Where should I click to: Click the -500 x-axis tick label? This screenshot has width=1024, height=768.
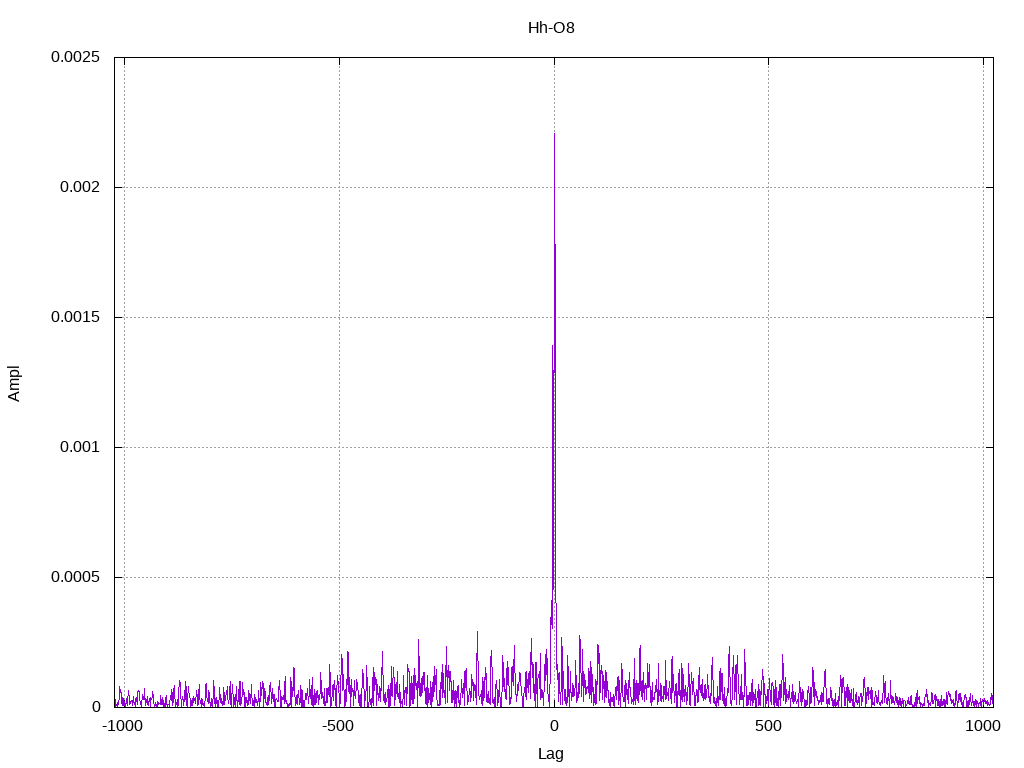point(338,726)
